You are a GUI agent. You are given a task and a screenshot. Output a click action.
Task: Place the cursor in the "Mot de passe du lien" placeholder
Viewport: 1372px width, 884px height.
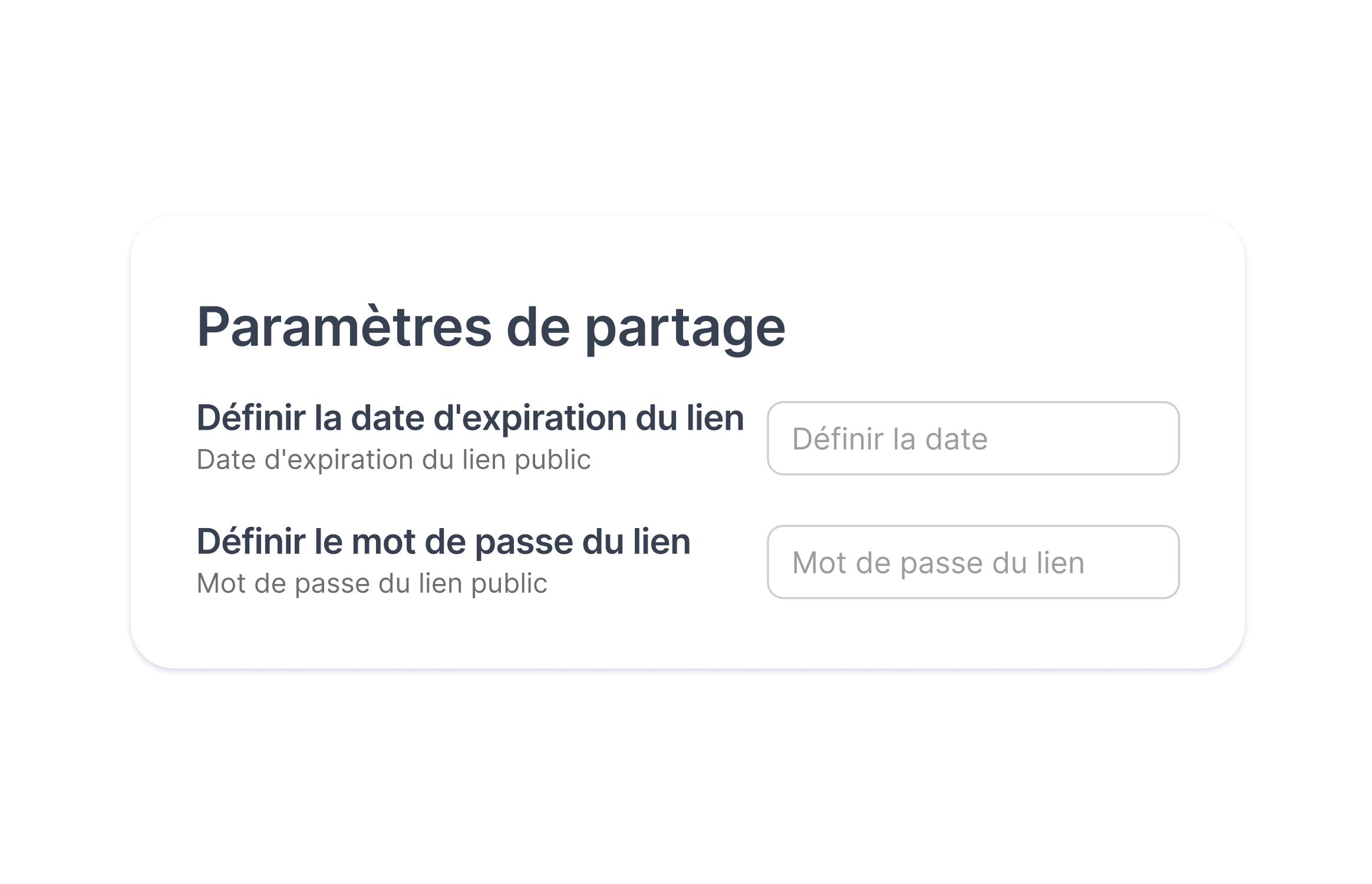coord(938,563)
